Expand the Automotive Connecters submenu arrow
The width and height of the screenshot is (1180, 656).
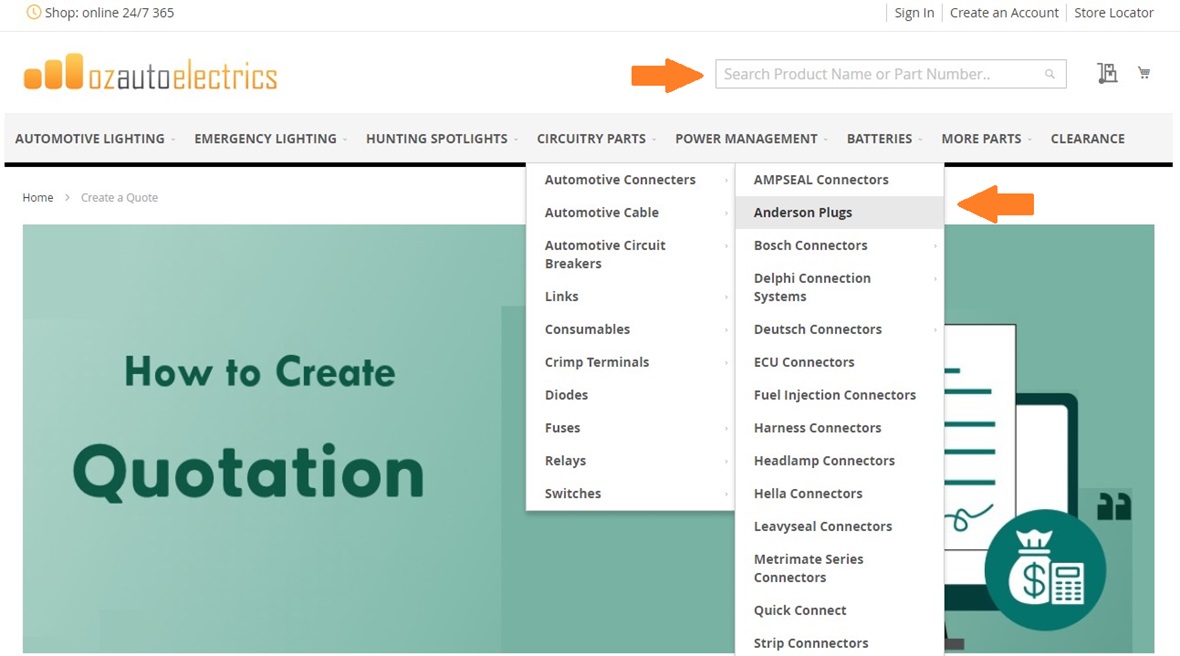click(x=726, y=180)
